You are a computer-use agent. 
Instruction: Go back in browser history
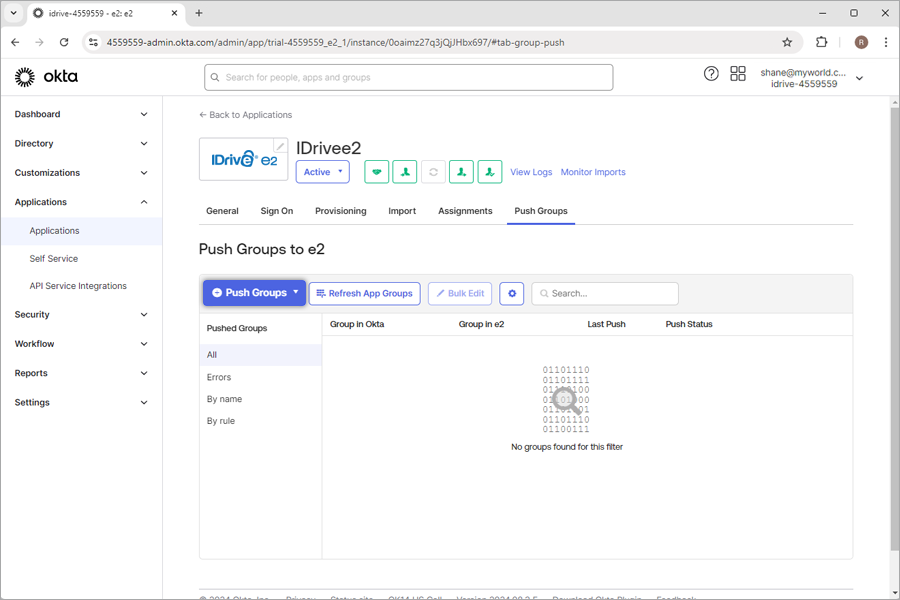pos(15,42)
